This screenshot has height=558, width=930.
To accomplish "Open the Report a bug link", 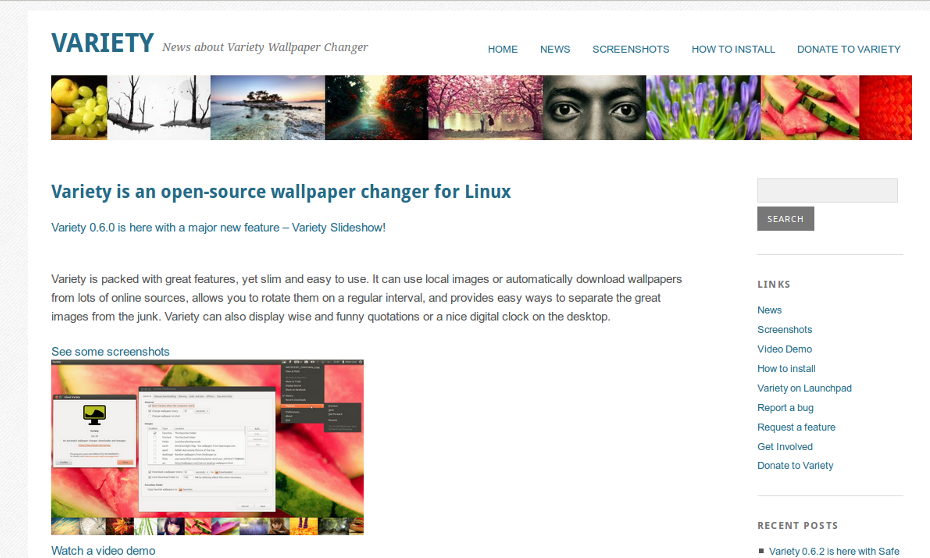I will pyautogui.click(x=785, y=408).
